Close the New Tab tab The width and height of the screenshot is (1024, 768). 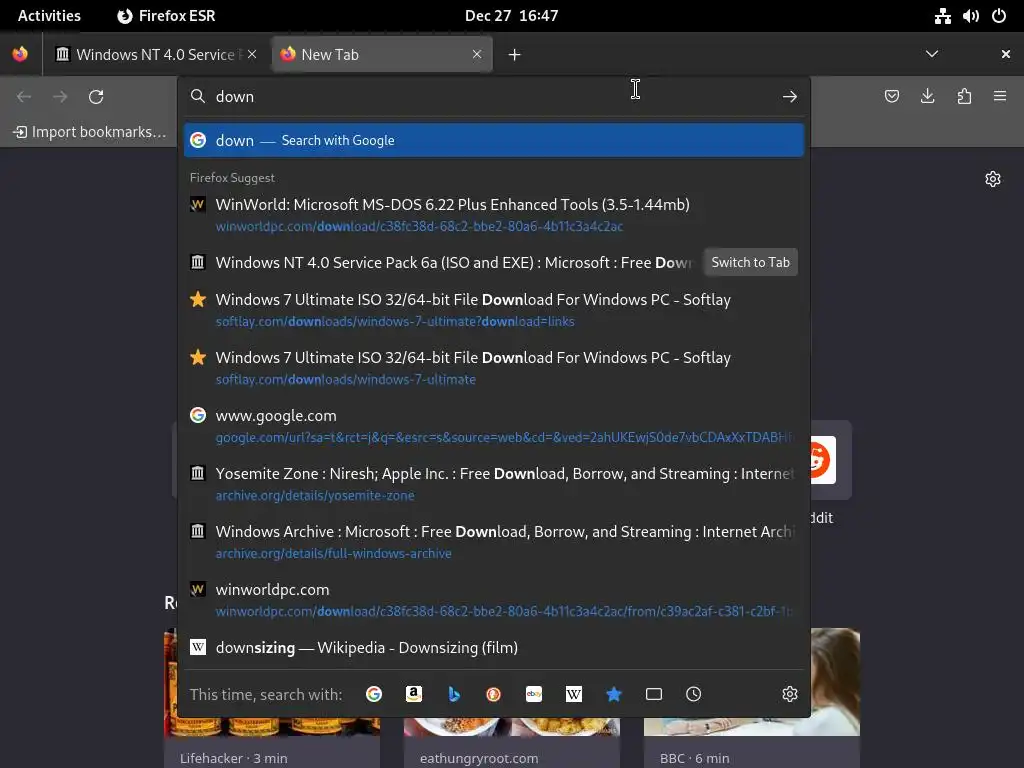(x=477, y=54)
